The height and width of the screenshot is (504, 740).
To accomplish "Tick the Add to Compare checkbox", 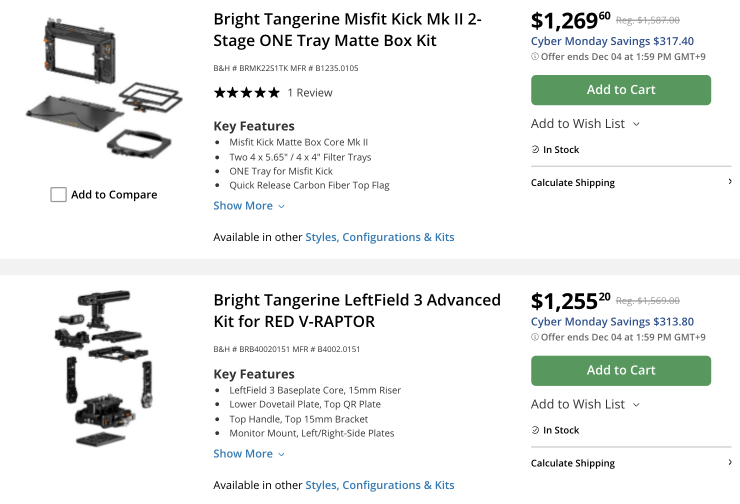I will [x=59, y=195].
